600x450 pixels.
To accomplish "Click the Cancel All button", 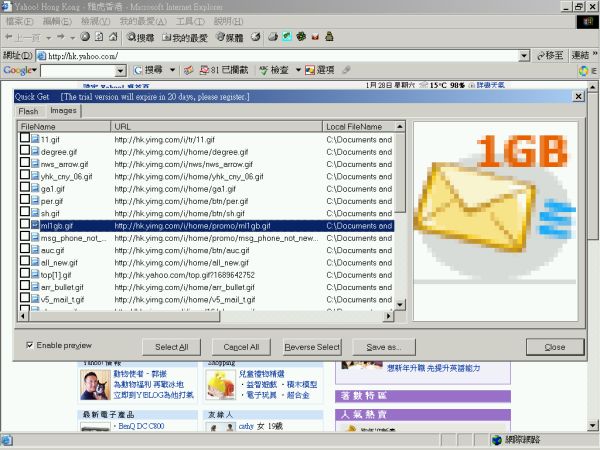I will 241,347.
